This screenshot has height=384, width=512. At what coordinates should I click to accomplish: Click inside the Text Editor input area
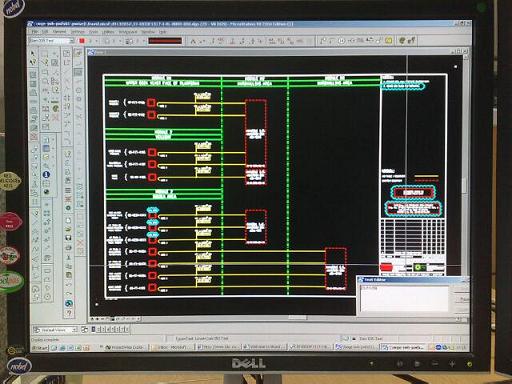(404, 298)
